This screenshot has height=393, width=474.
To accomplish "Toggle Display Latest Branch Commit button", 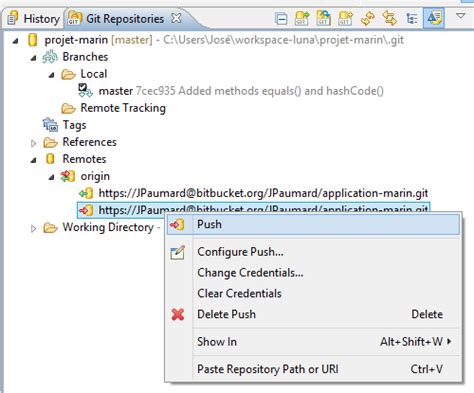I will coord(434,18).
